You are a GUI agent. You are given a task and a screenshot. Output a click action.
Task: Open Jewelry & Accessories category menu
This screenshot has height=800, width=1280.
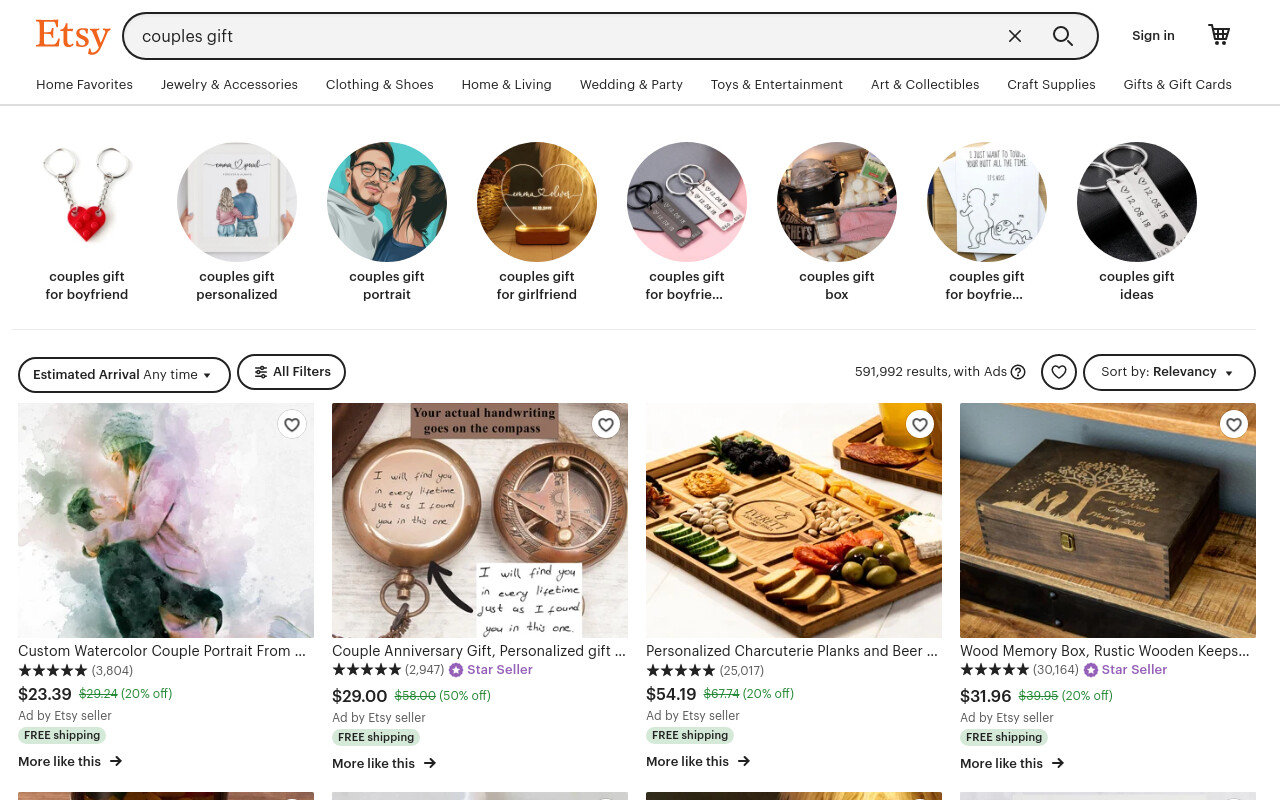coord(229,85)
